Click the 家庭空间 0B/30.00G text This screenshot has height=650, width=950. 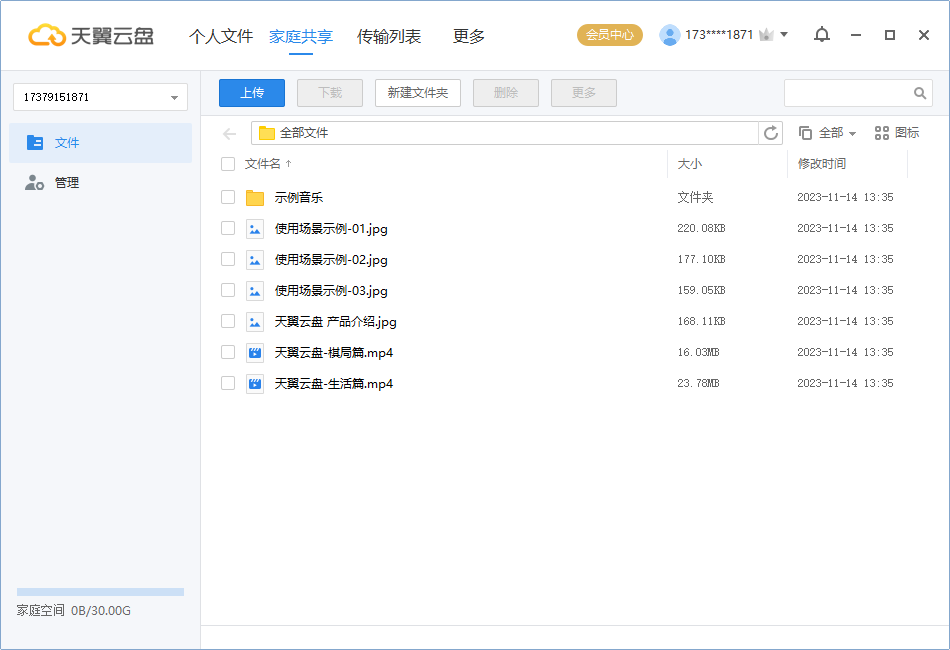click(x=73, y=611)
